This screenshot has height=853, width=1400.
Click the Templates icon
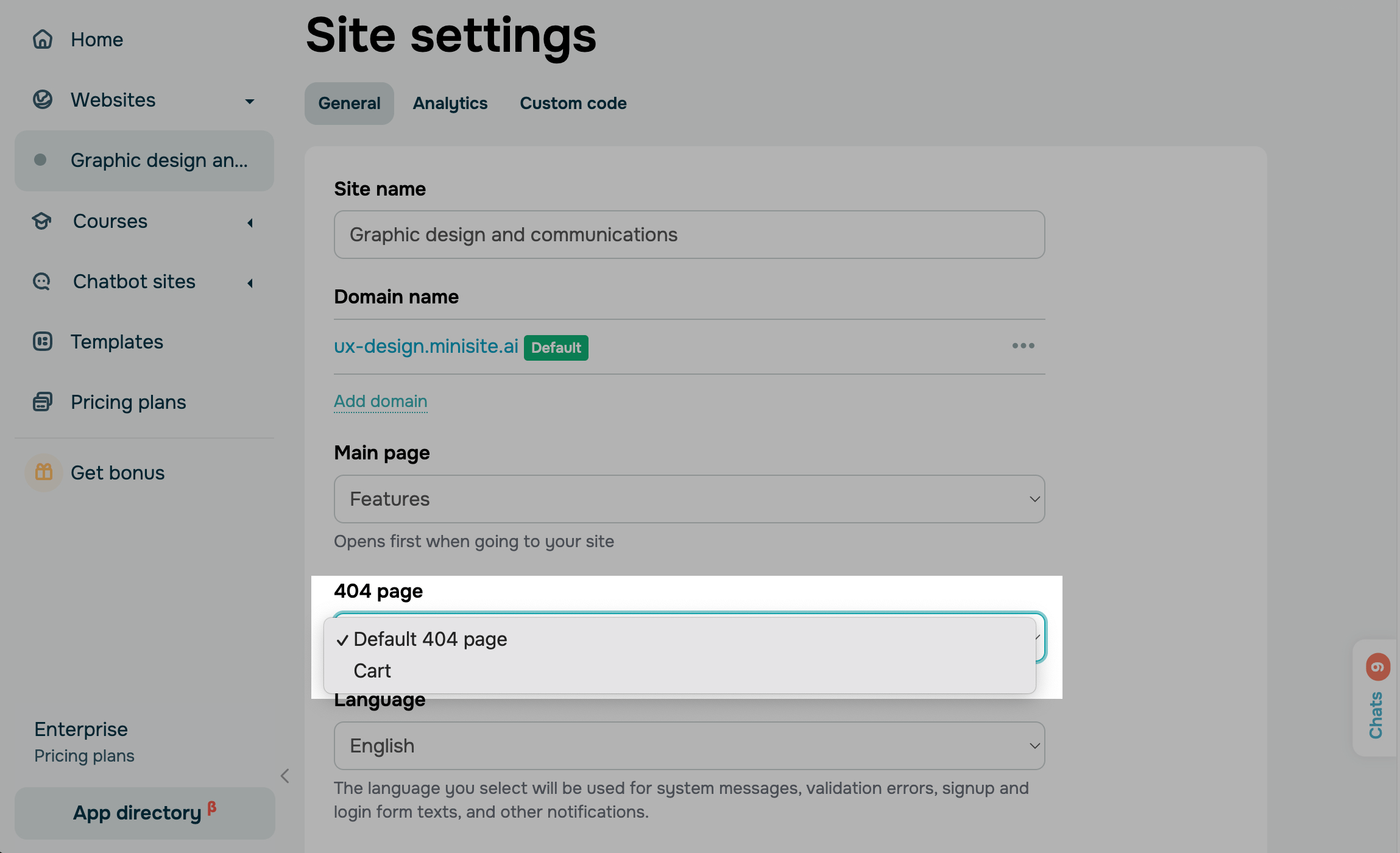43,342
